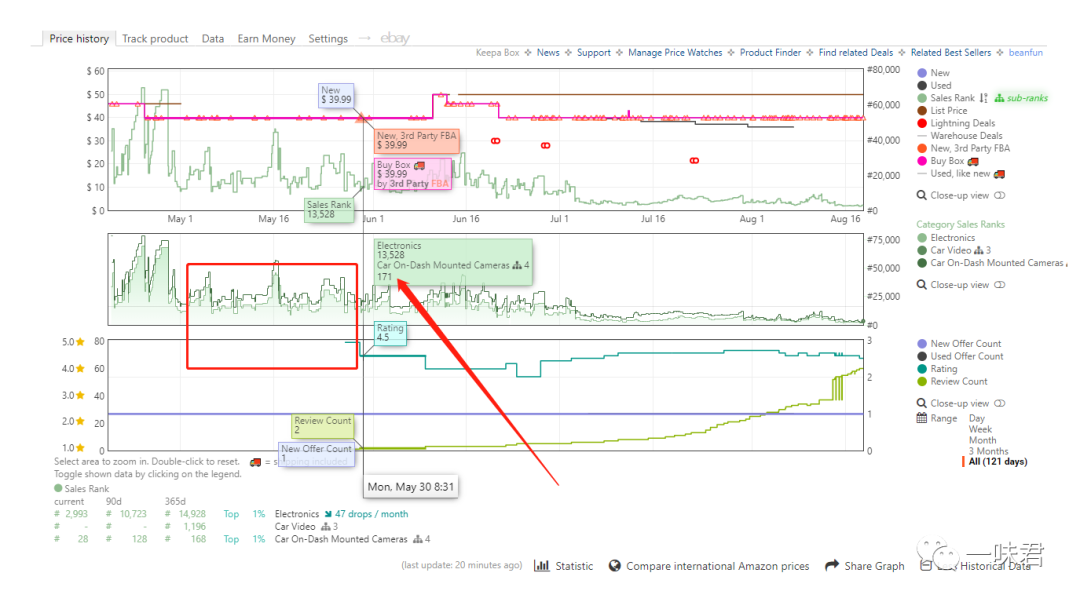Open Related Best Sellers
The height and width of the screenshot is (602, 1080).
click(x=951, y=52)
